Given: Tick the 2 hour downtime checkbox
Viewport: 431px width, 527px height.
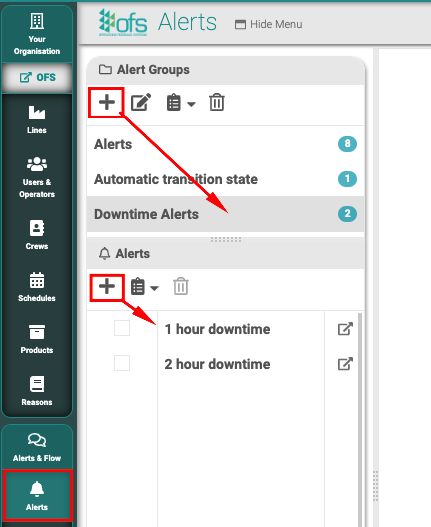Looking at the screenshot, I should point(122,363).
